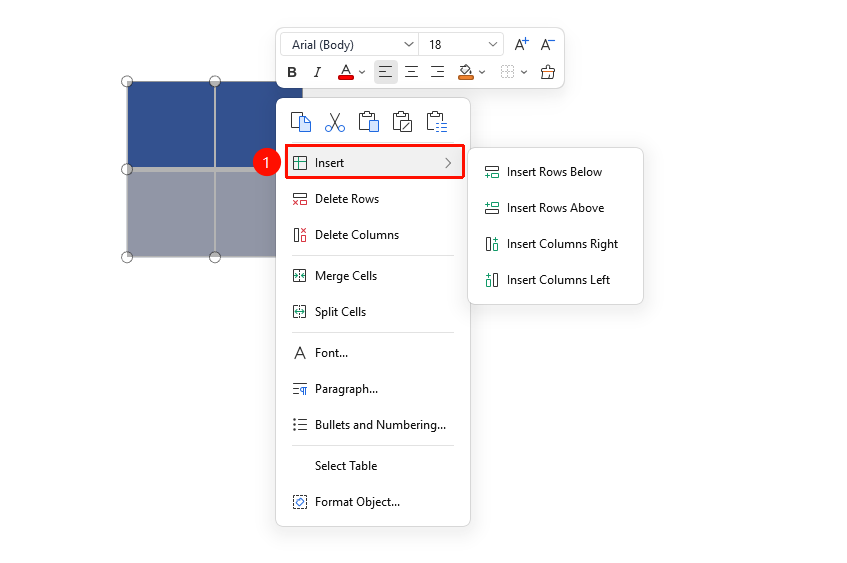Click the Paste as text only icon
The height and width of the screenshot is (563, 847).
point(402,122)
